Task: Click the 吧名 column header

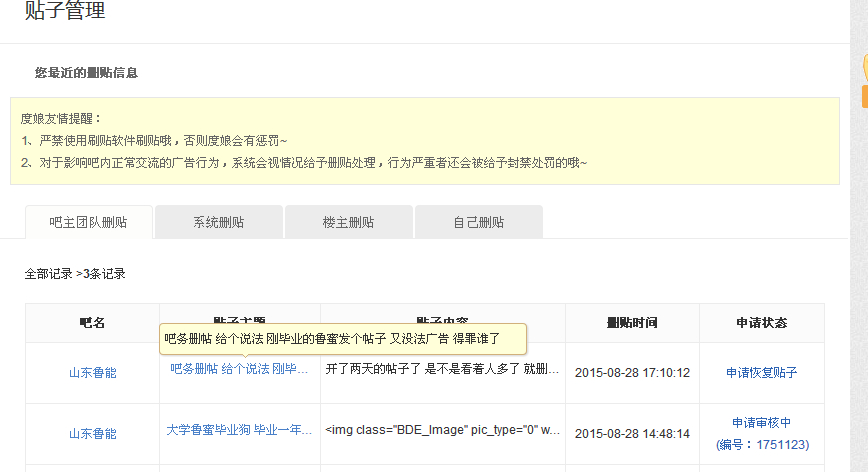Action: point(92,323)
